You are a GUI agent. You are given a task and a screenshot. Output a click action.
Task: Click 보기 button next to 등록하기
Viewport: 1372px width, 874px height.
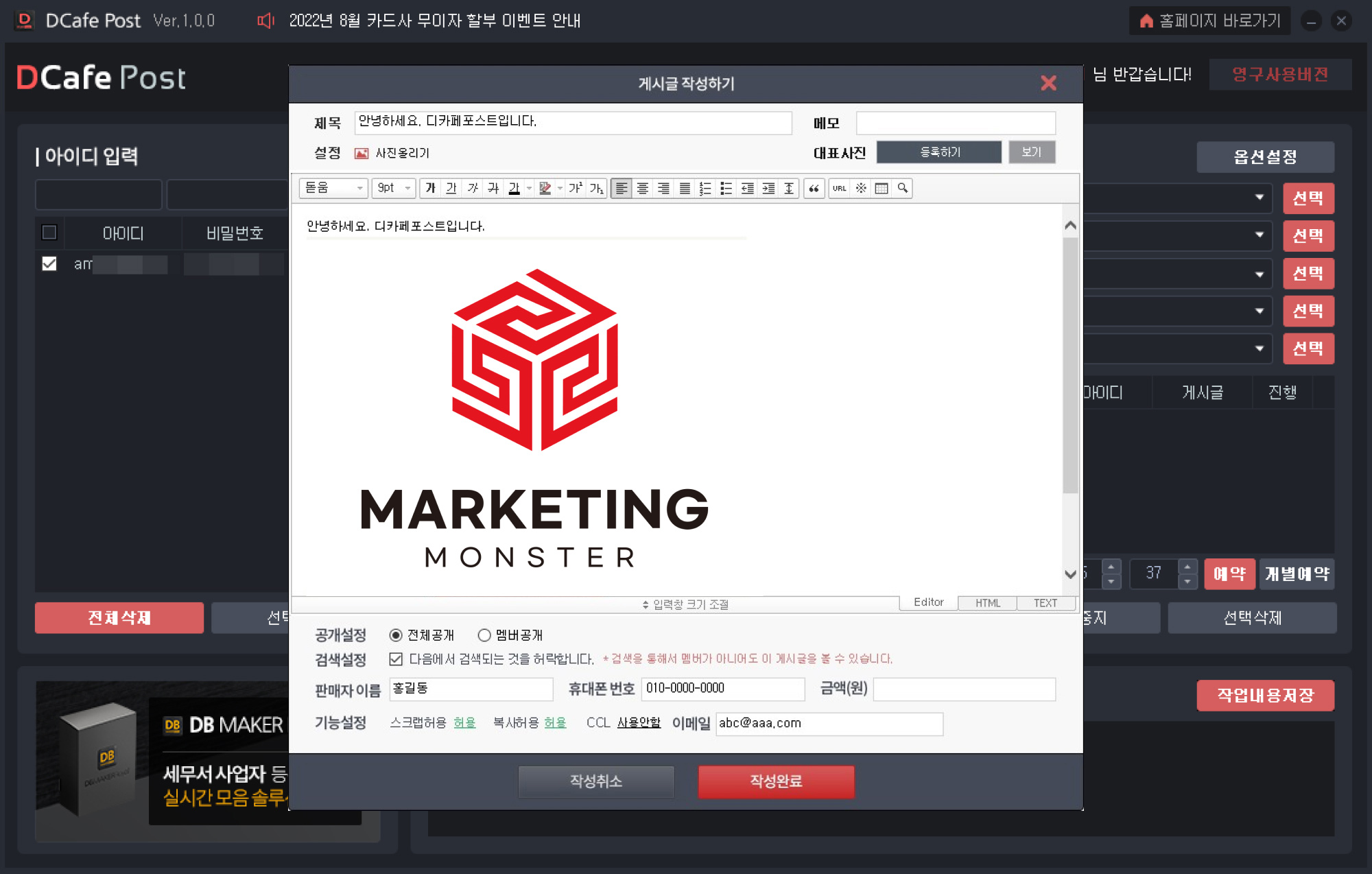coord(1032,152)
